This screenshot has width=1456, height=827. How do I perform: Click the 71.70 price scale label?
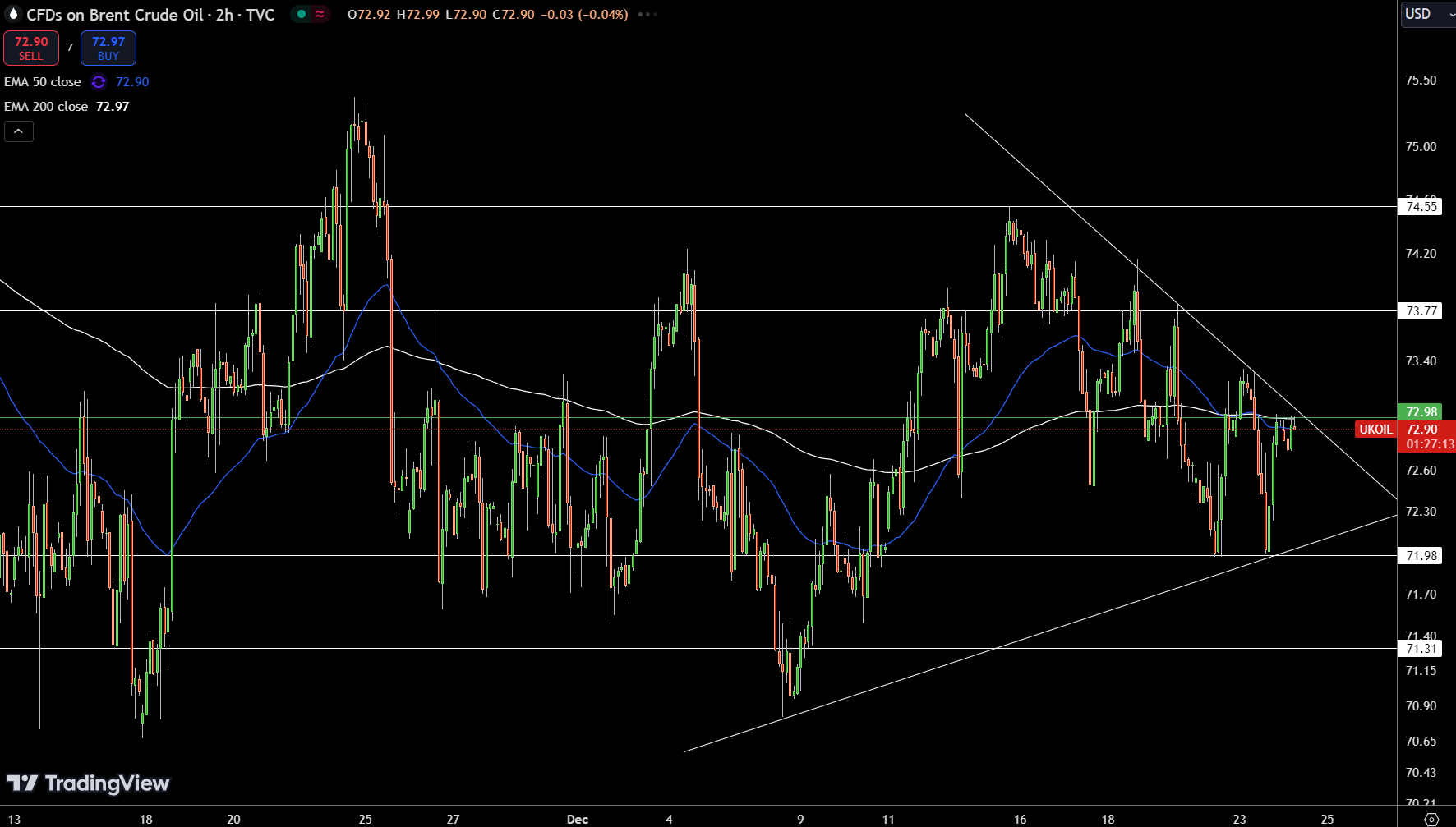[x=1421, y=594]
